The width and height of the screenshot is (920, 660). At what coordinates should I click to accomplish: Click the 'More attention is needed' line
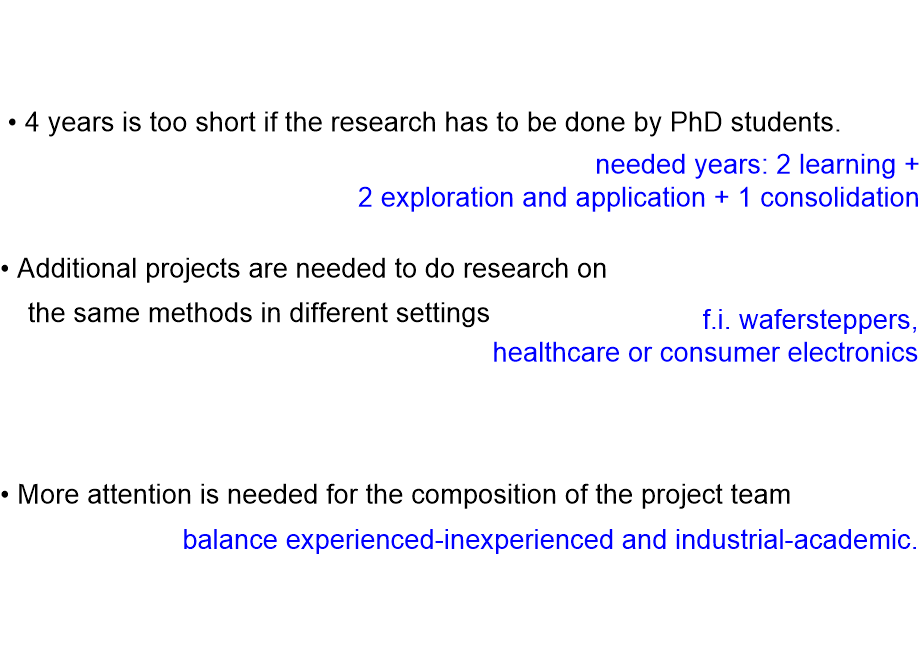pos(404,495)
